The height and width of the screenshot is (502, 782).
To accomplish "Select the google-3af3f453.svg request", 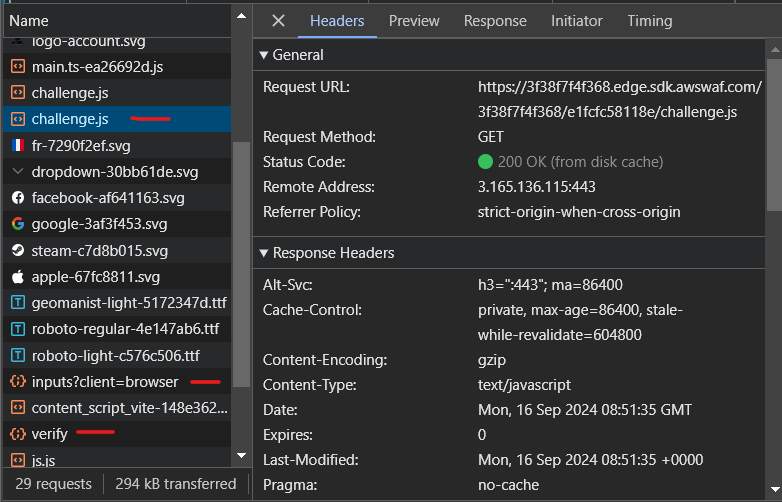I will pyautogui.click(x=117, y=224).
